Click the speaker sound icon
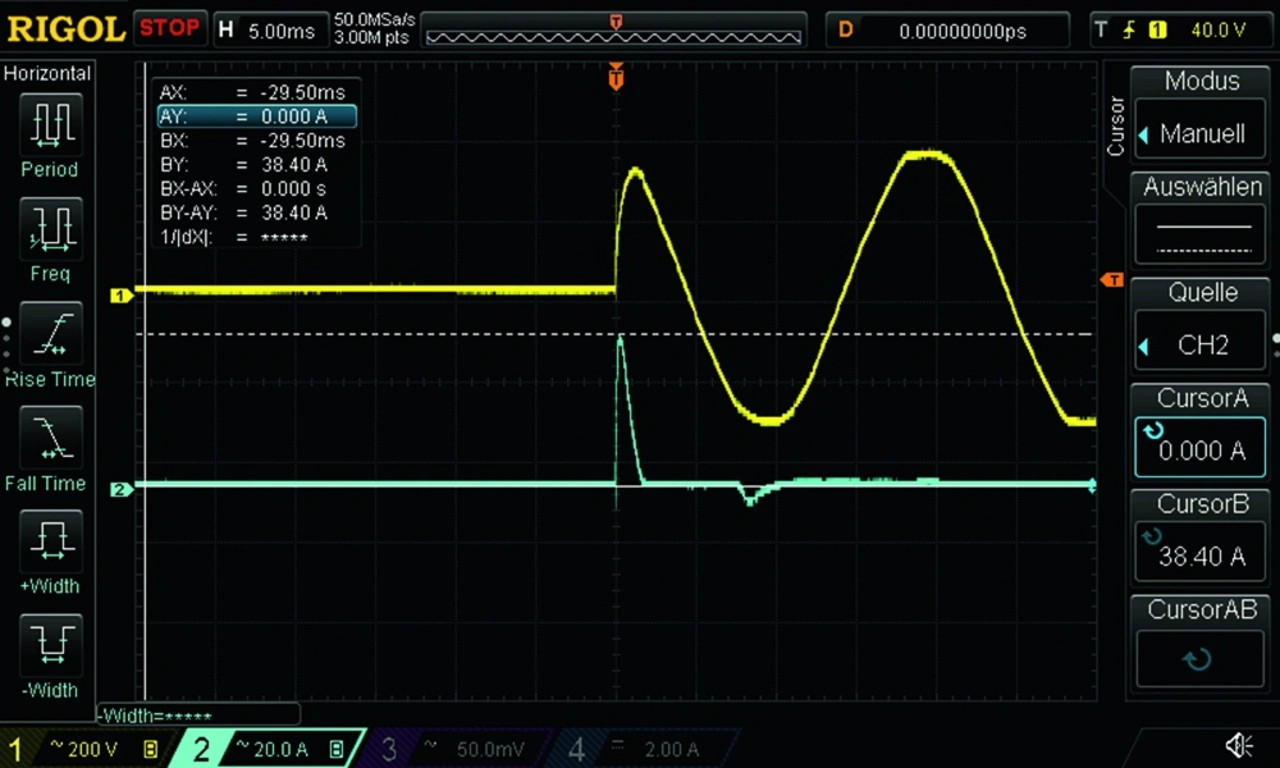1280x768 pixels. point(1239,745)
